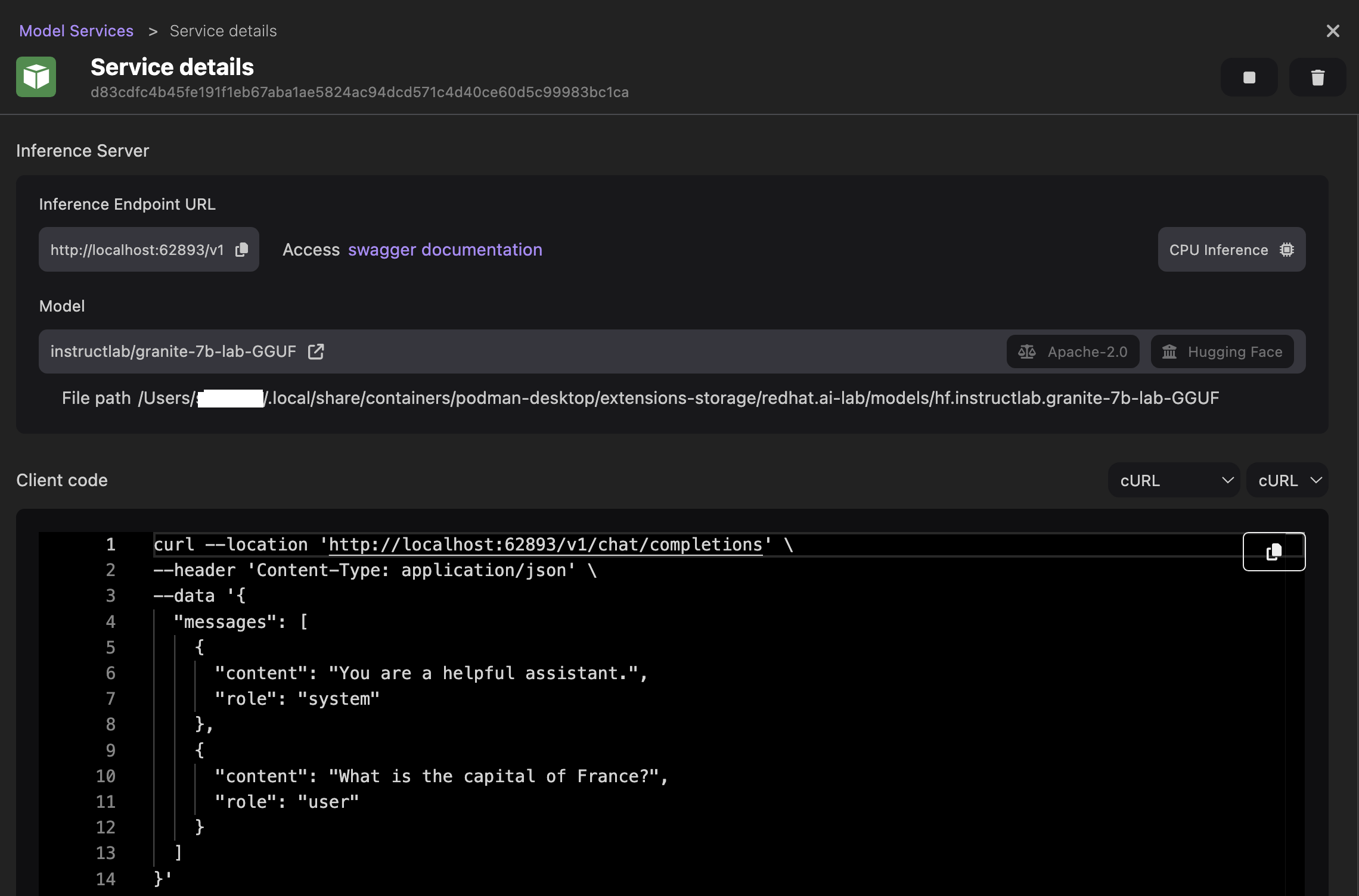Click the Apache-2.0 license scales icon

coord(1026,351)
